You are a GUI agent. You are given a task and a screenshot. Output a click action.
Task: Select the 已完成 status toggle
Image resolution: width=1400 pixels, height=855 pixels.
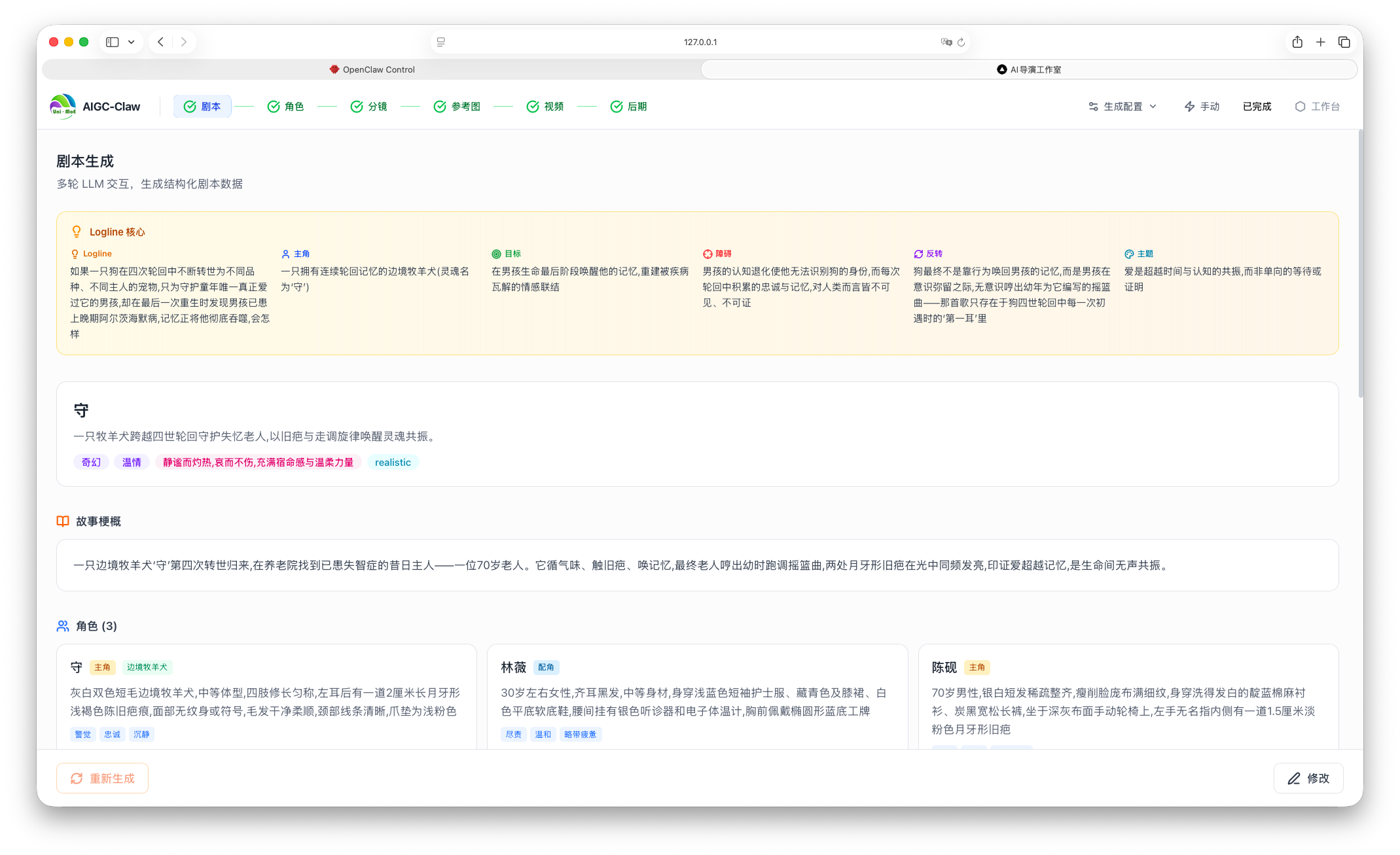[x=1257, y=107]
